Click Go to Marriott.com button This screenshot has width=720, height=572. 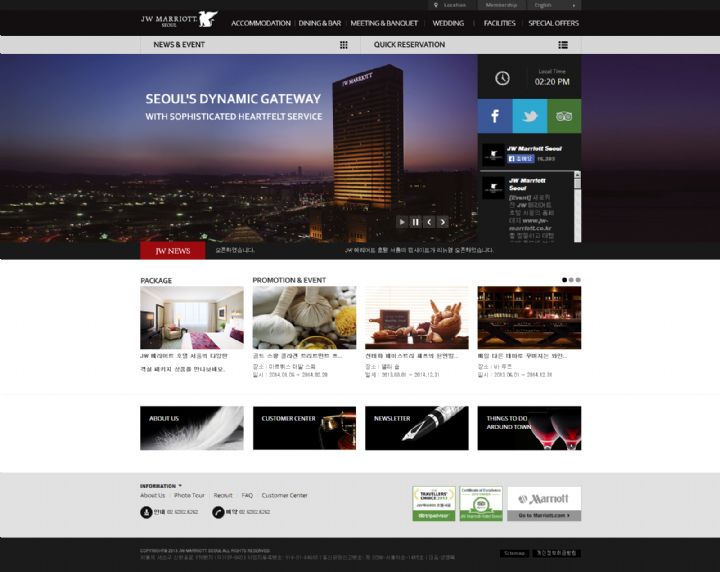pos(544,516)
